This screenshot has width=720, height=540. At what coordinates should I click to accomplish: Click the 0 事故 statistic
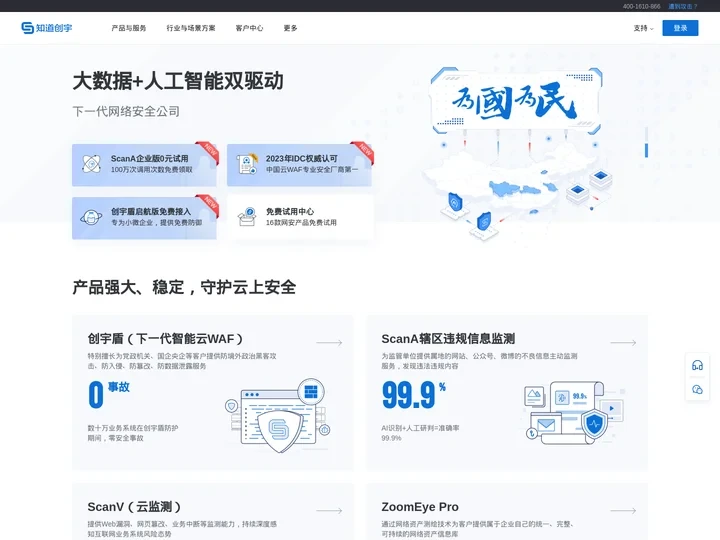pos(109,394)
